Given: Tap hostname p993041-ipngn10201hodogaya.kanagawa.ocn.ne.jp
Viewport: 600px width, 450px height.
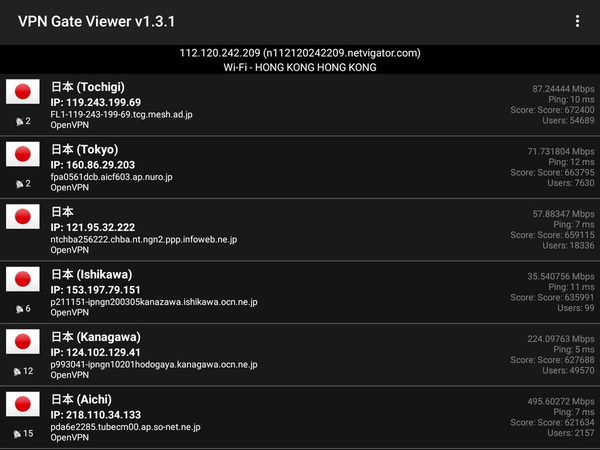Looking at the screenshot, I should pos(154,364).
